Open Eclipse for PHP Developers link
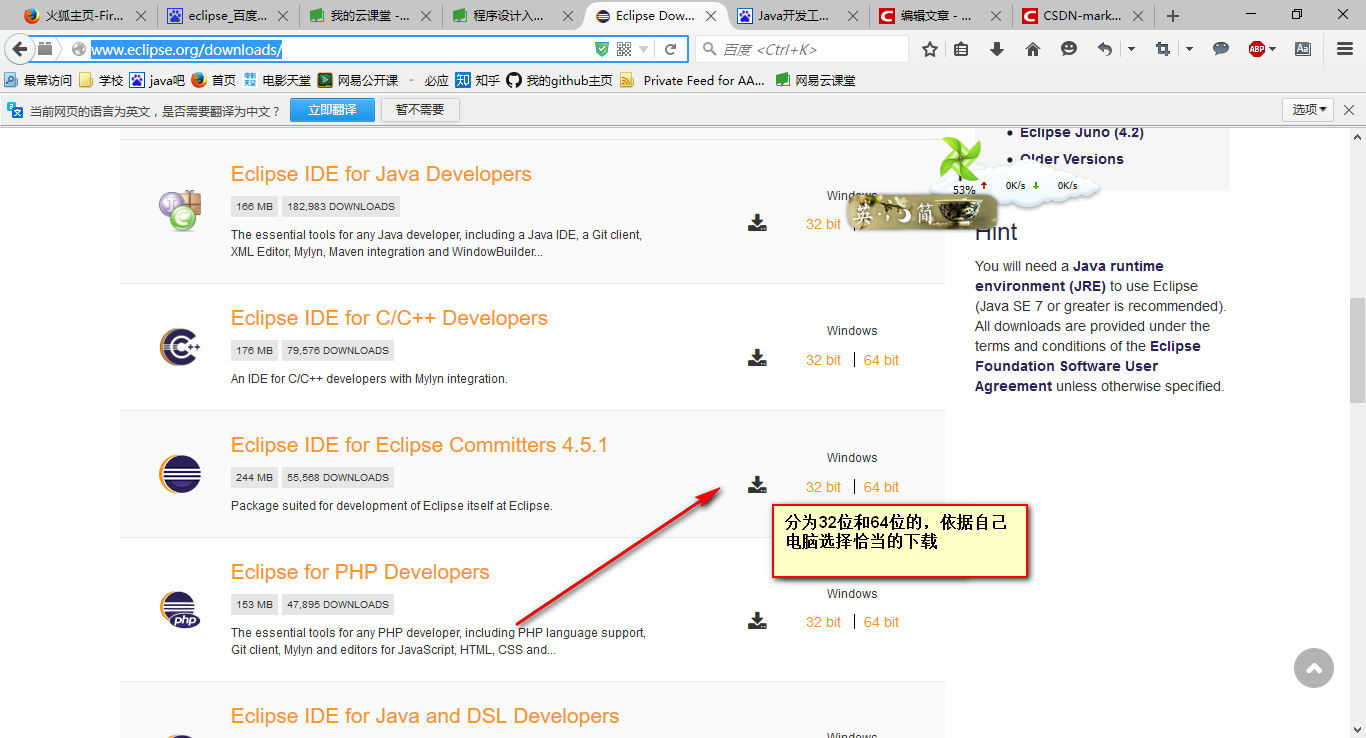The height and width of the screenshot is (738, 1366). 360,572
